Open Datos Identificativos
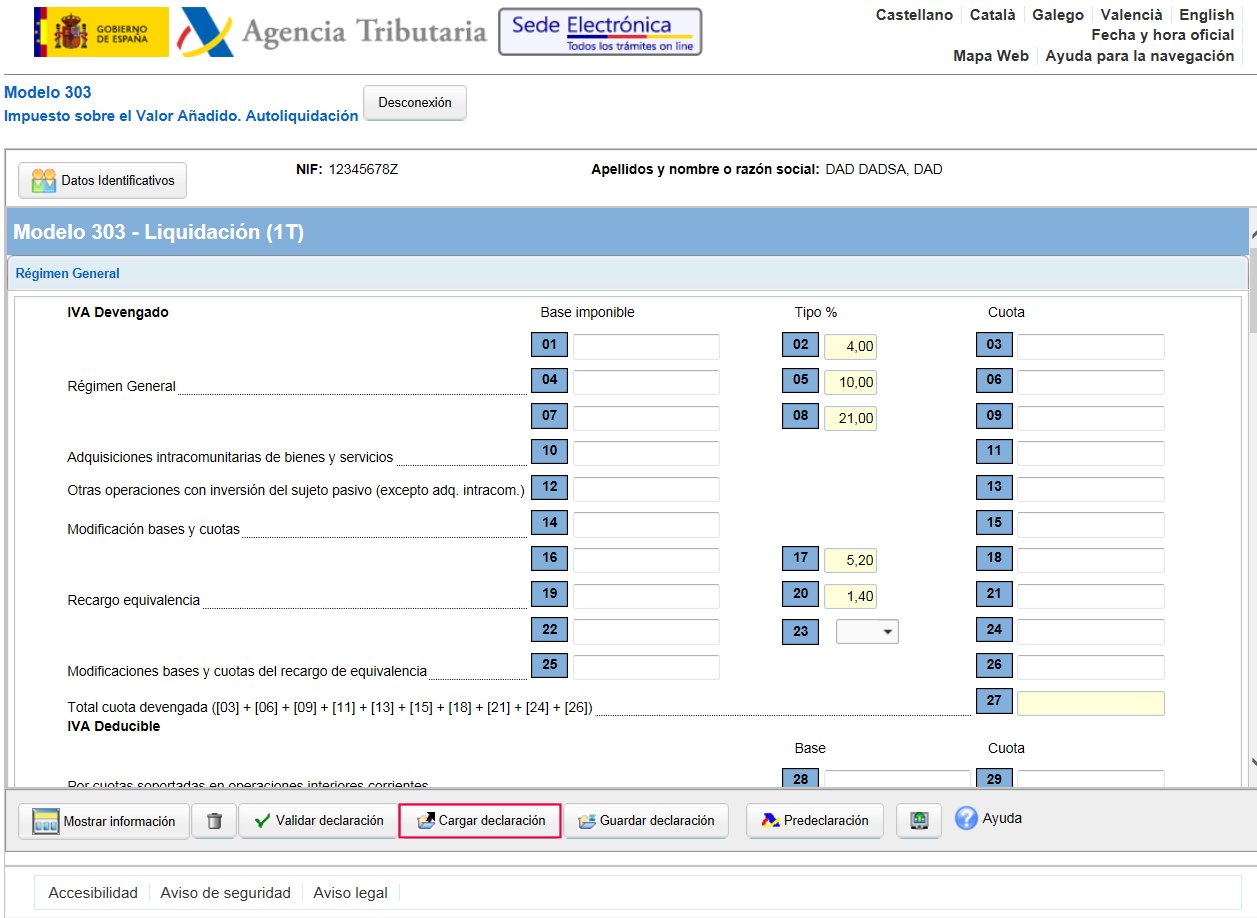 [103, 181]
